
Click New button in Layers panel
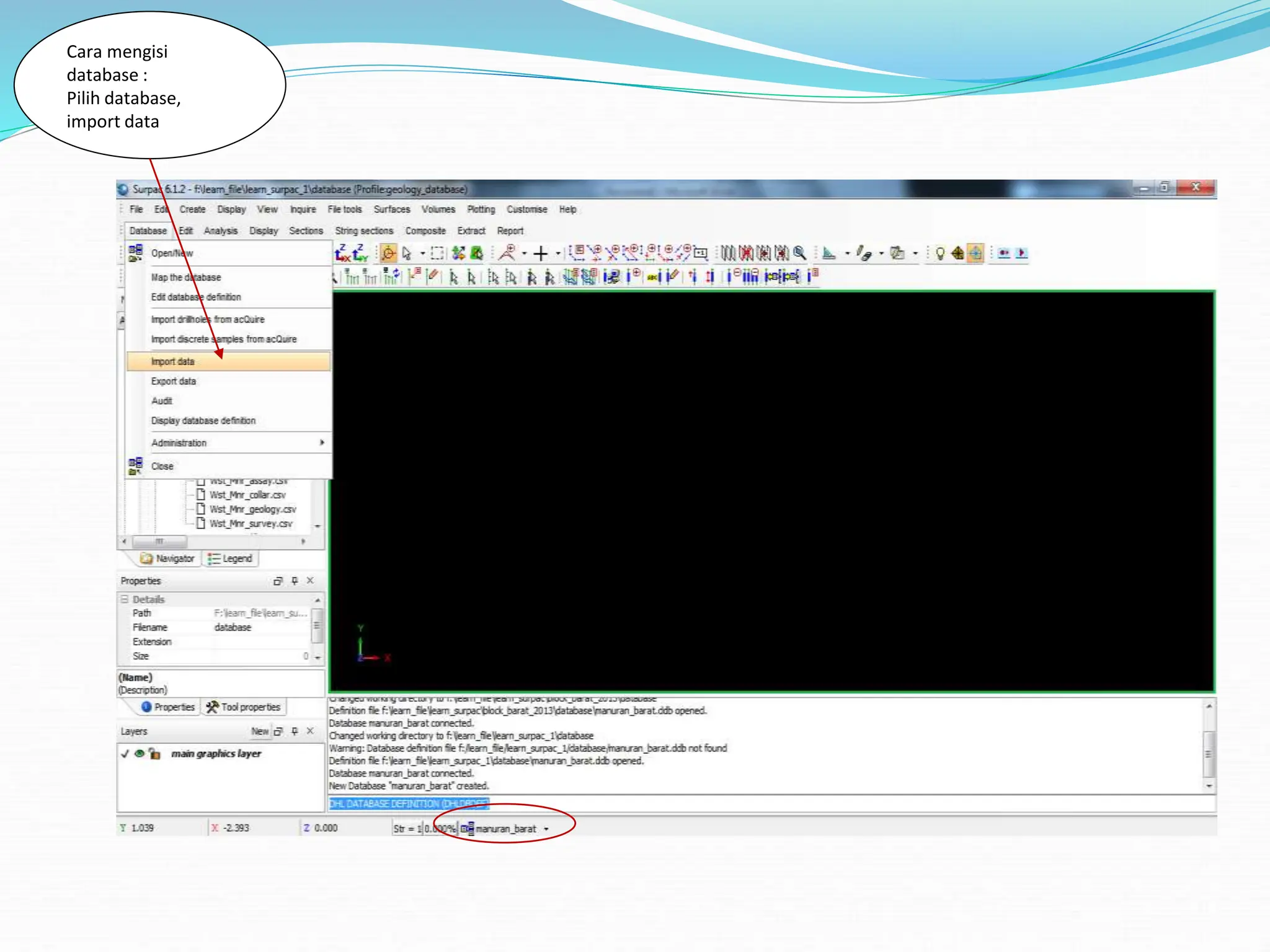tap(260, 731)
